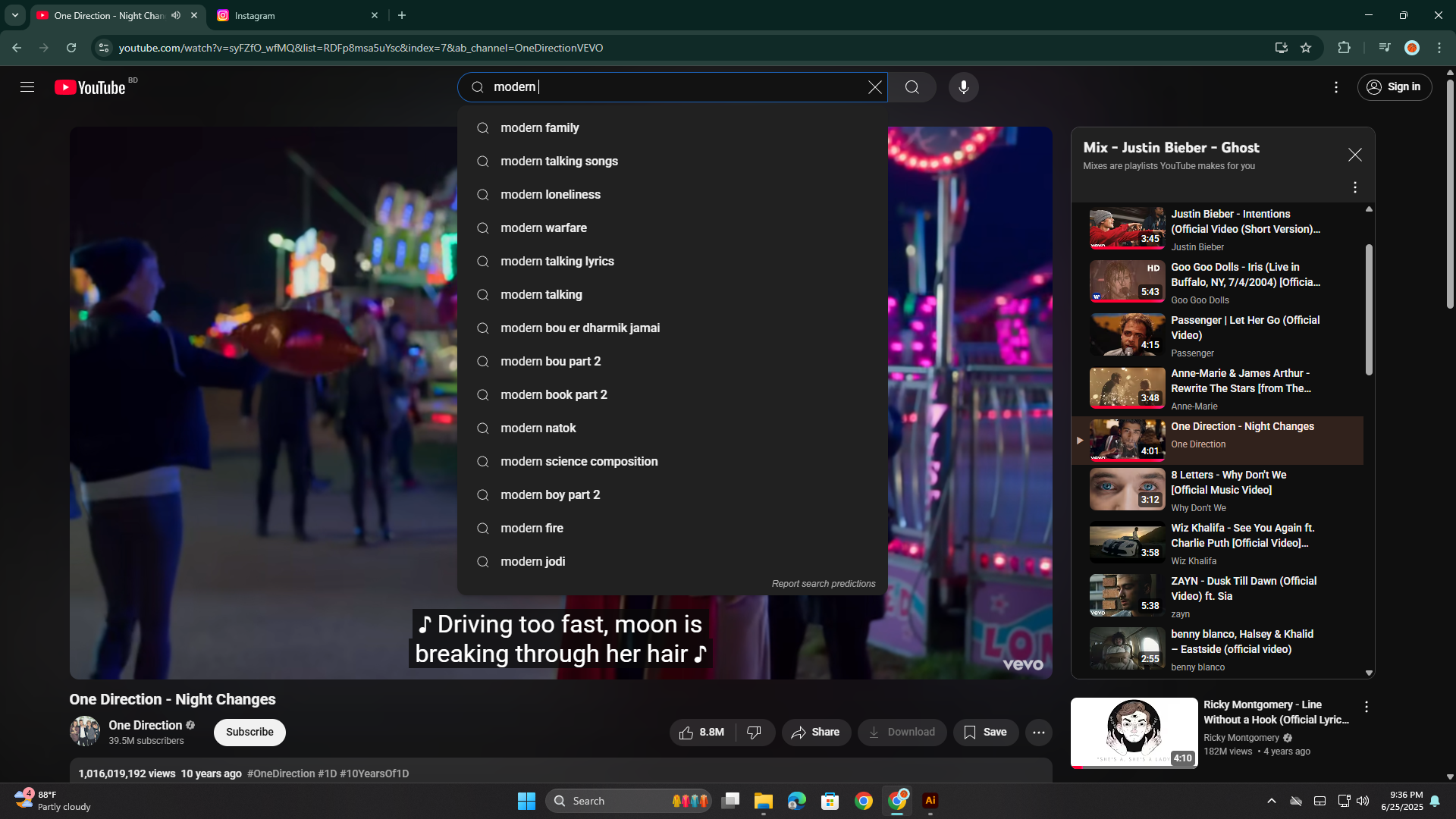This screenshot has width=1456, height=819.
Task: Click the Sign in button
Action: point(1394,87)
